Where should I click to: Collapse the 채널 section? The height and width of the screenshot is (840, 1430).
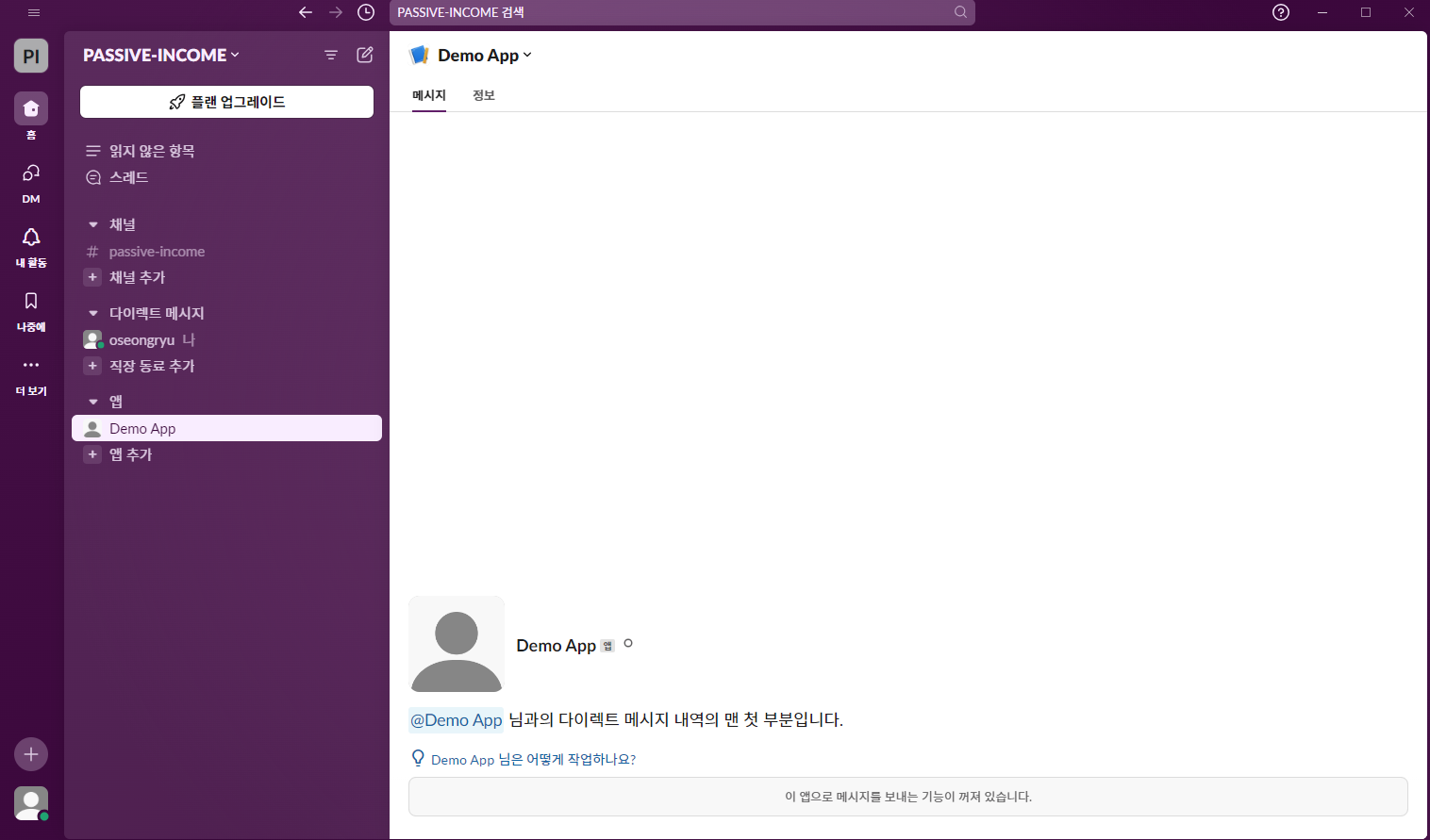coord(93,224)
